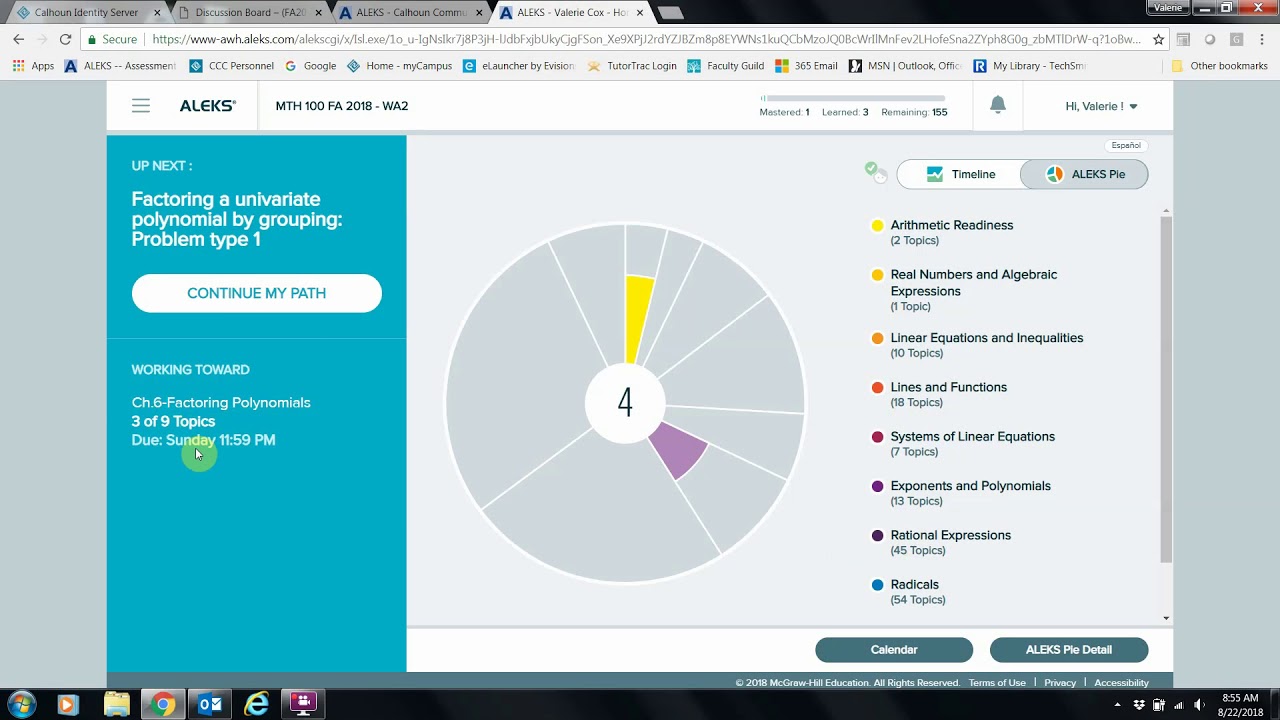Bookmark page with the star icon
The image size is (1280, 720).
tap(1158, 40)
